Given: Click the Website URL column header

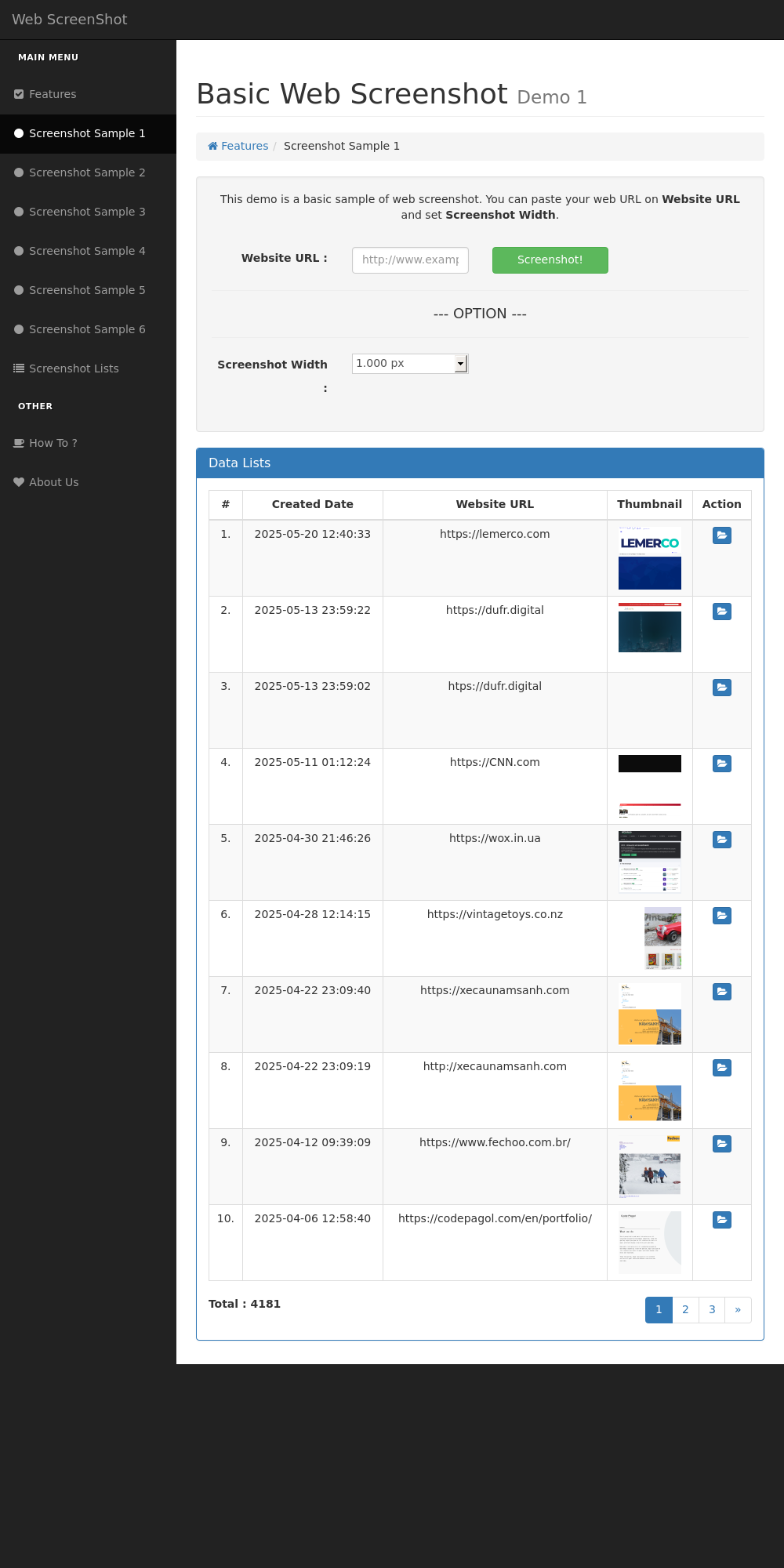Looking at the screenshot, I should (495, 505).
